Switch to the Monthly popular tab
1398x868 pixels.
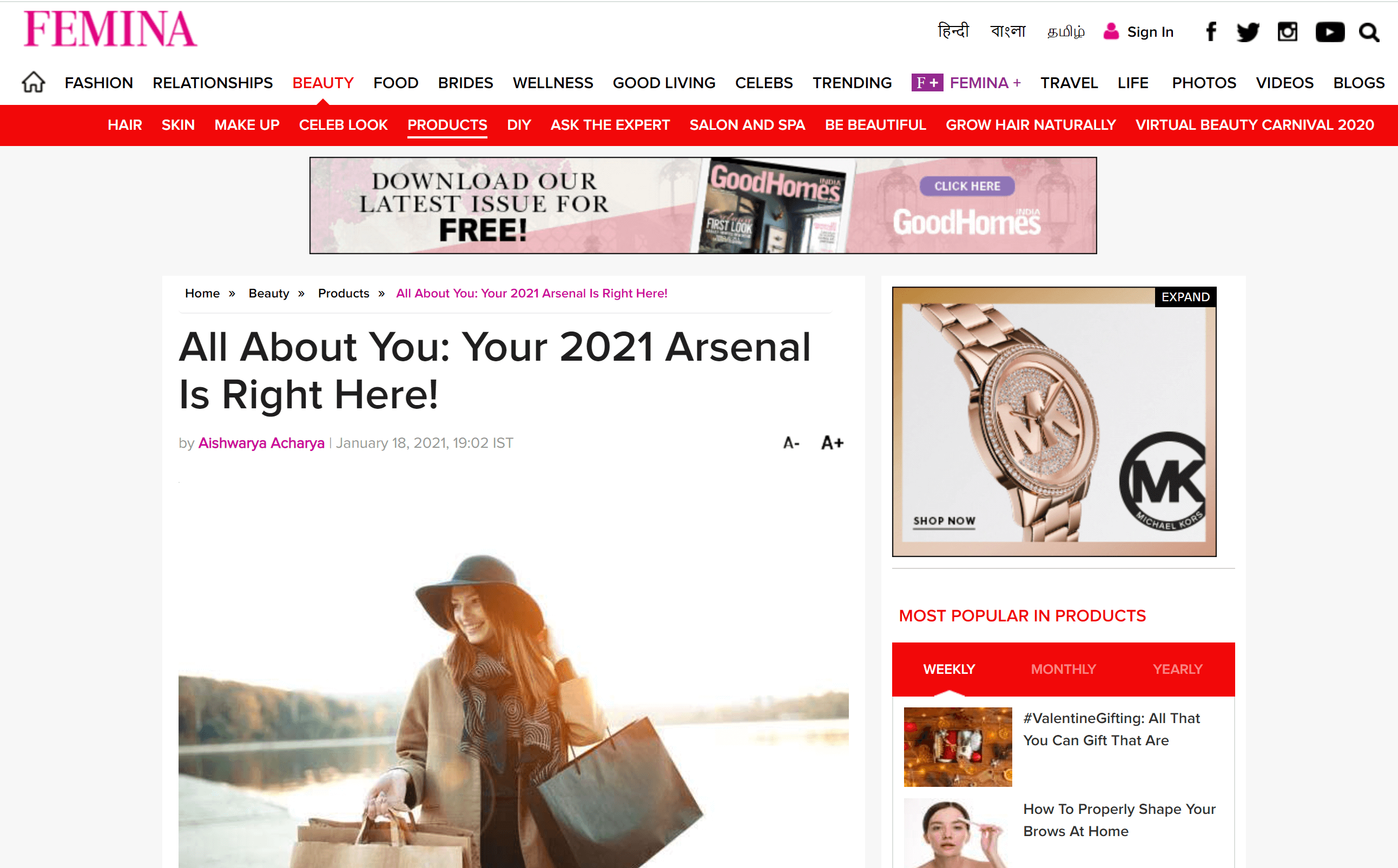(x=1063, y=669)
